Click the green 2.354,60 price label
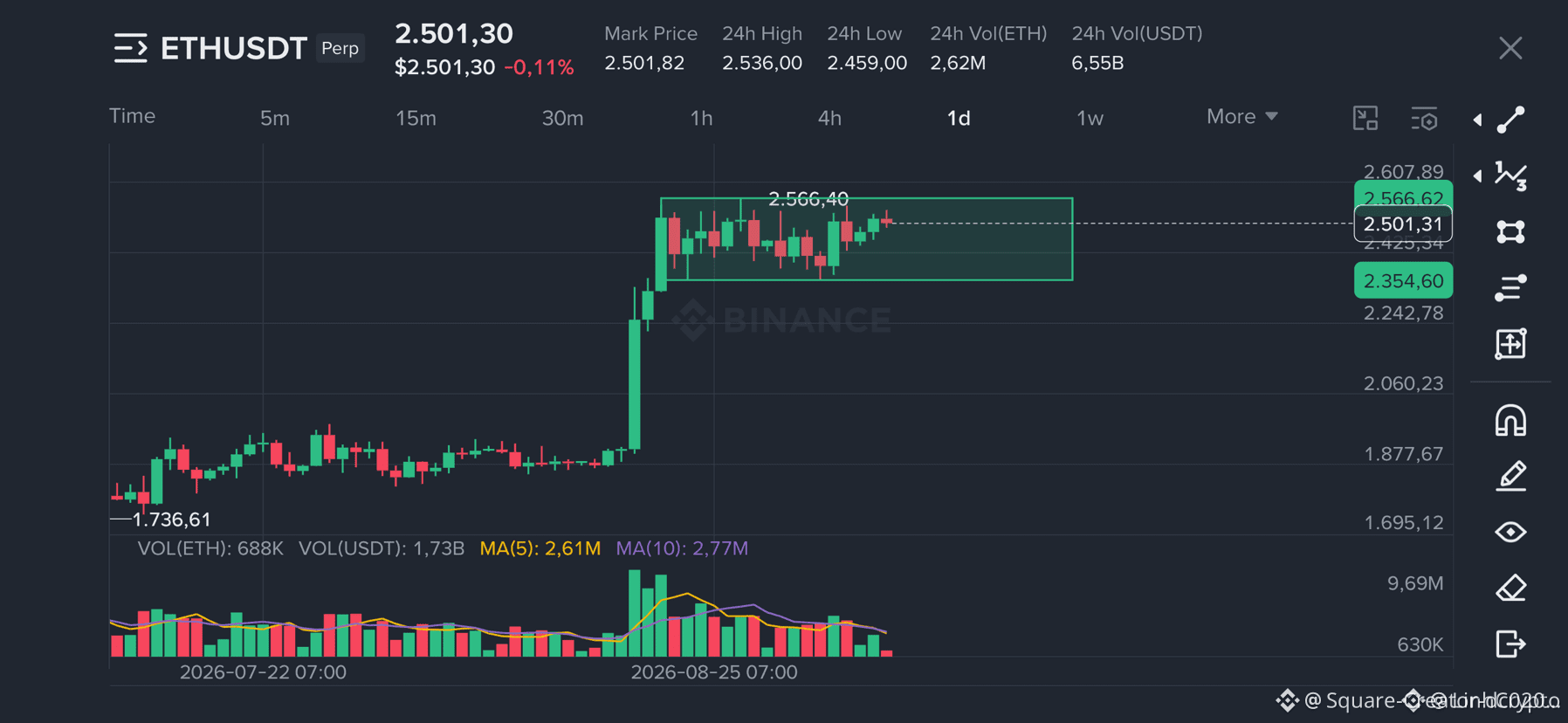The height and width of the screenshot is (723, 1568). click(x=1403, y=280)
